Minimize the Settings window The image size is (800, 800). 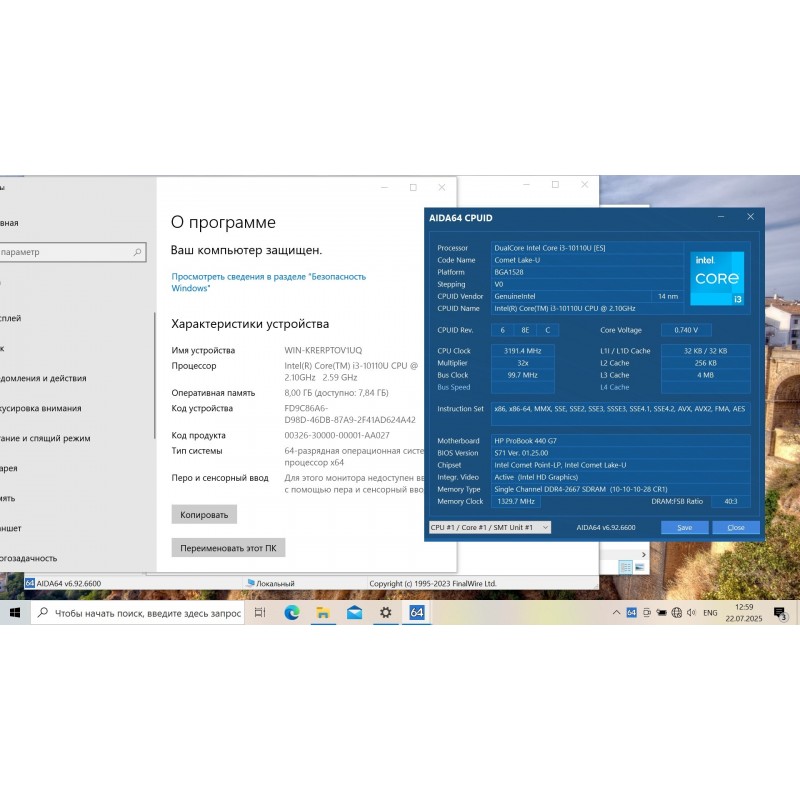pyautogui.click(x=385, y=188)
